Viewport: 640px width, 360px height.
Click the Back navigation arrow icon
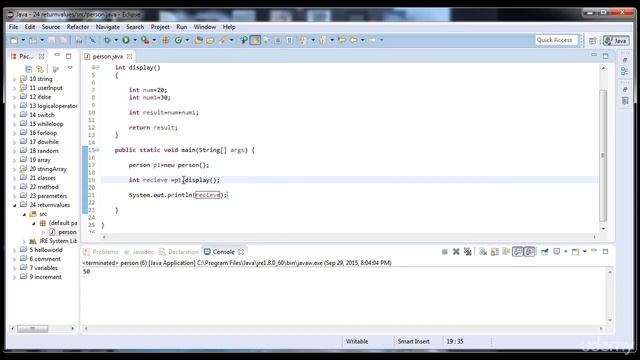[354, 40]
